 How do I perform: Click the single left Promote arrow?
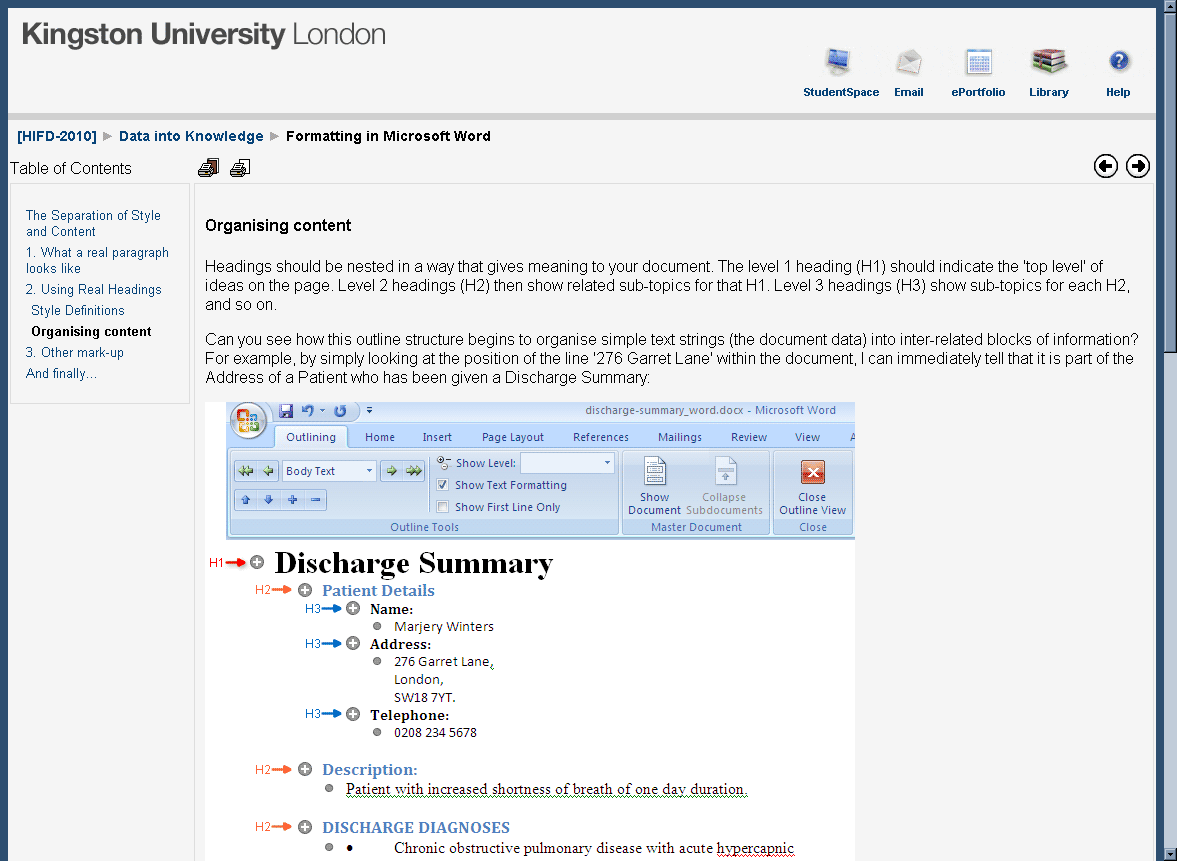pos(268,471)
